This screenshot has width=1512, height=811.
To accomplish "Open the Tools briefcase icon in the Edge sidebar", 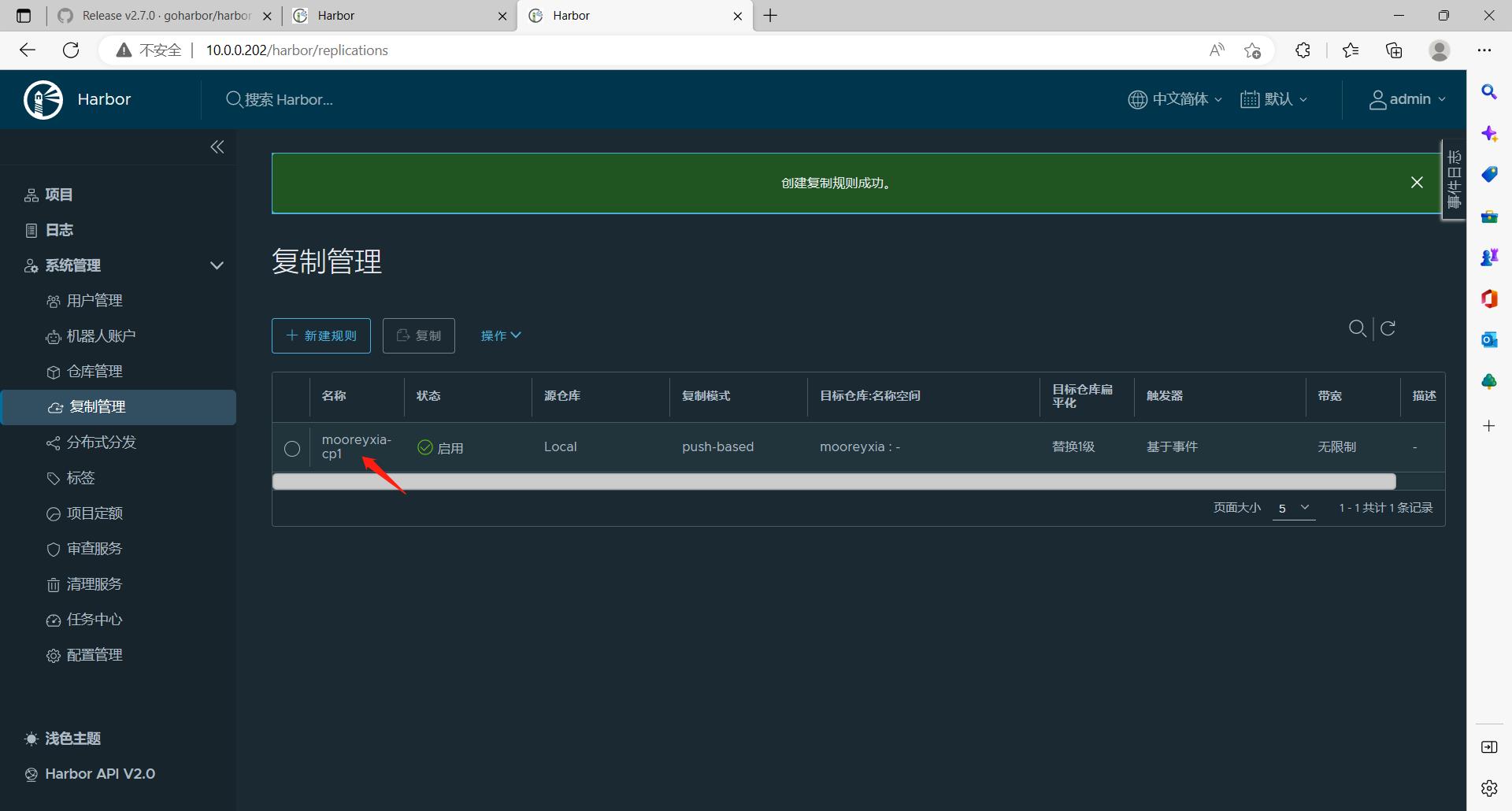I will (x=1489, y=217).
